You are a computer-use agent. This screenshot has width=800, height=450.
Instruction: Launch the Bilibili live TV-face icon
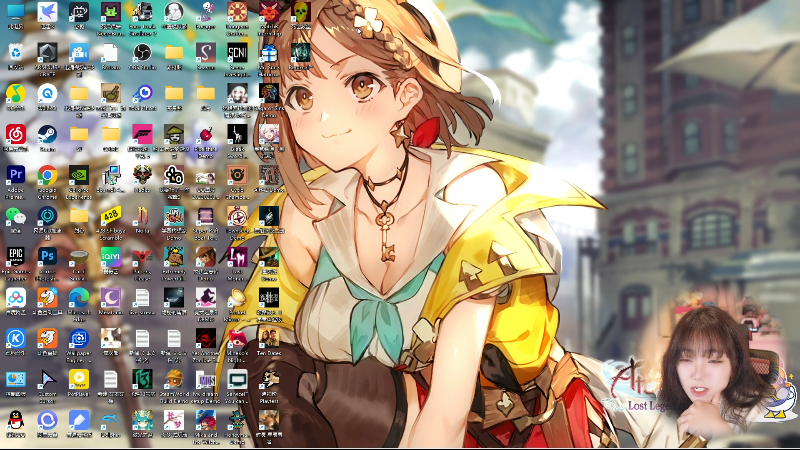tap(79, 12)
